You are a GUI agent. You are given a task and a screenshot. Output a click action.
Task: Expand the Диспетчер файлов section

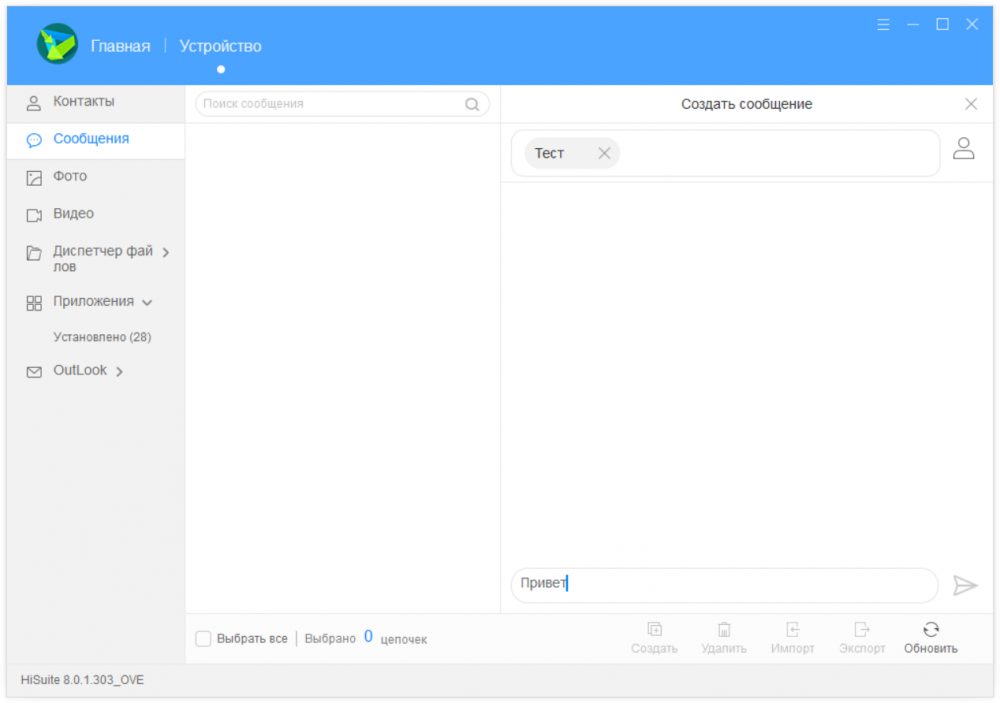[166, 252]
